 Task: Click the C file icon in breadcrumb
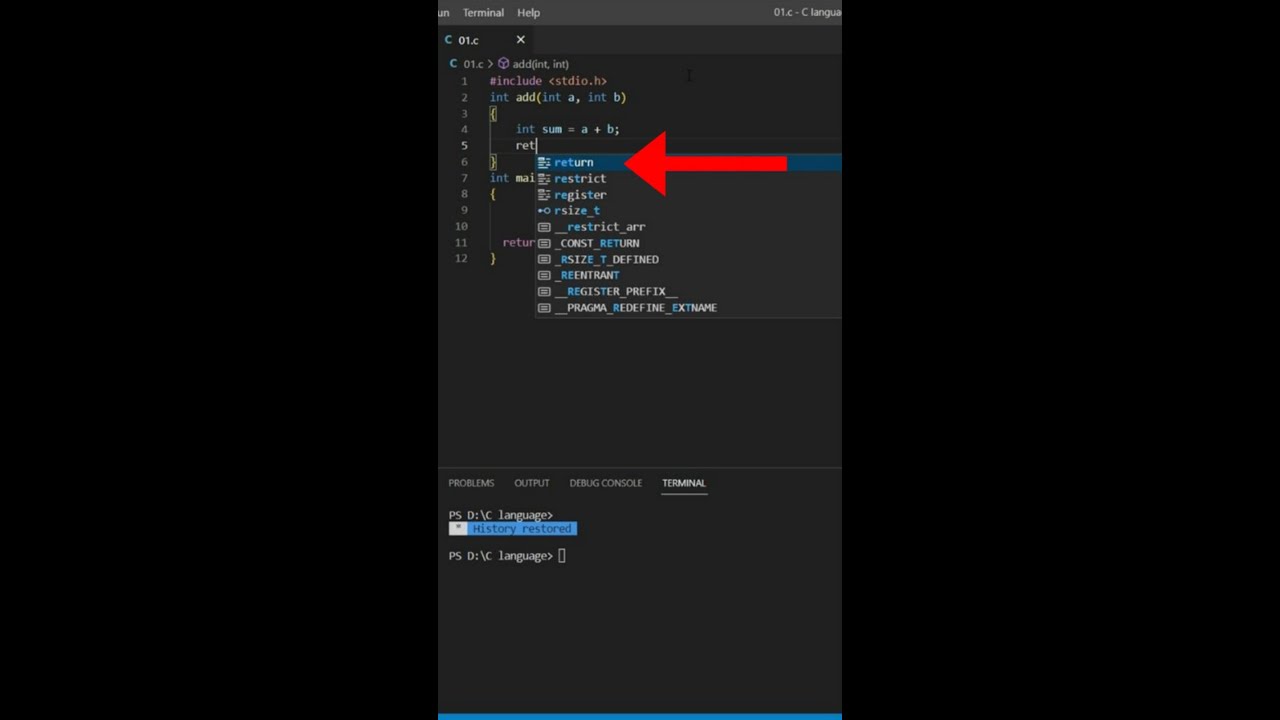point(453,64)
